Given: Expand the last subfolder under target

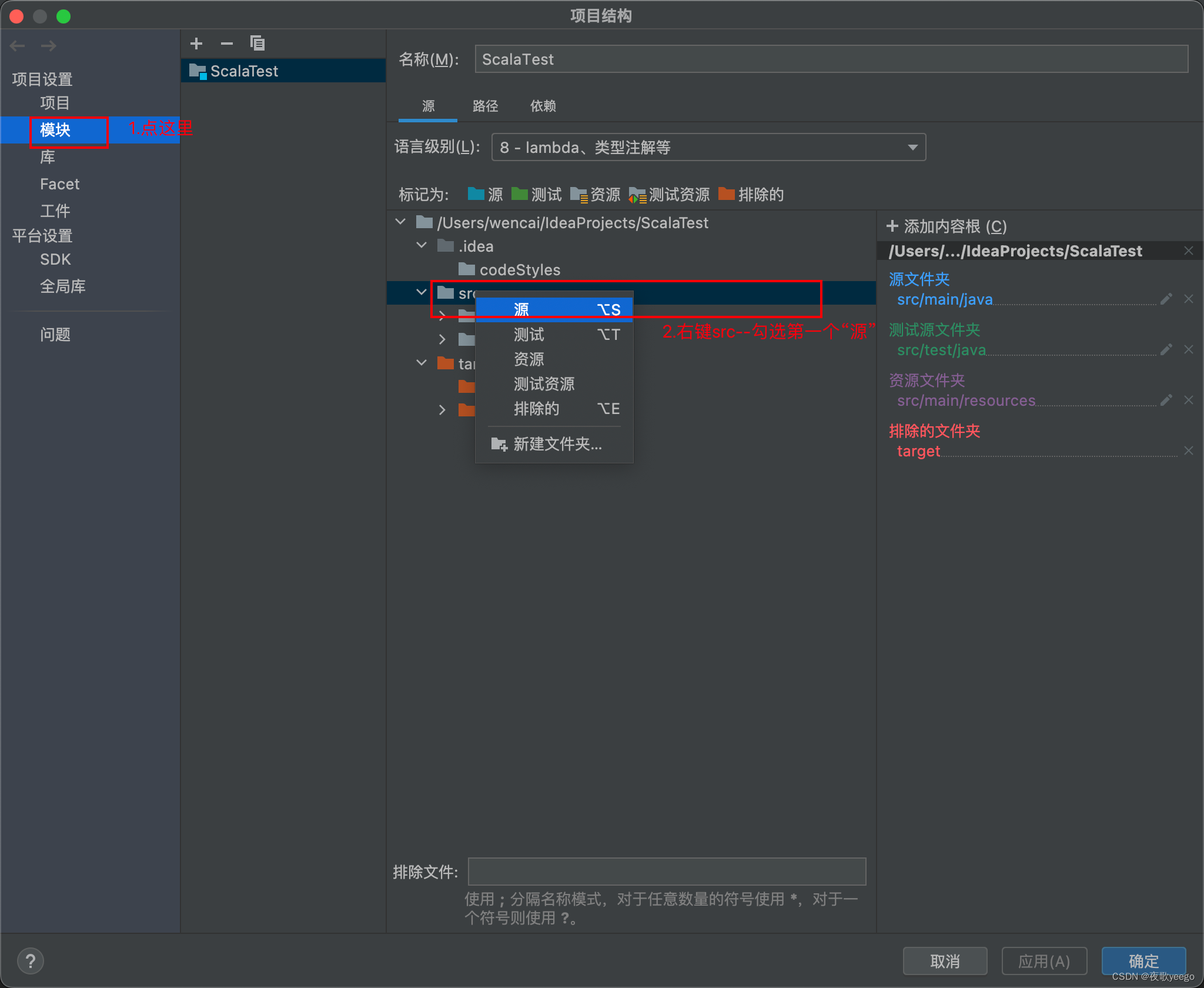Looking at the screenshot, I should pyautogui.click(x=442, y=410).
